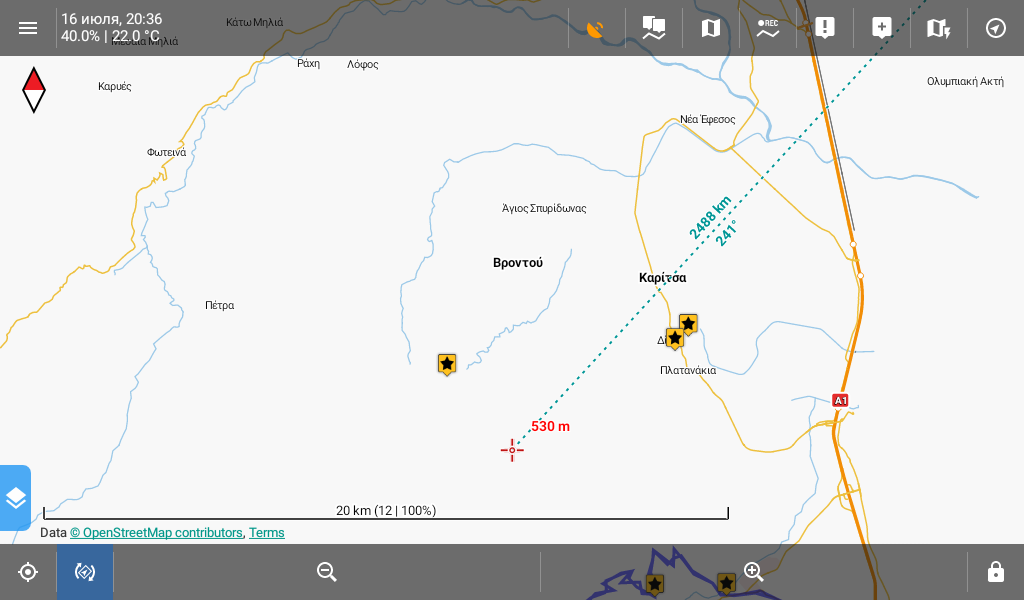
Task: Open the main hamburger menu
Action: [28, 28]
